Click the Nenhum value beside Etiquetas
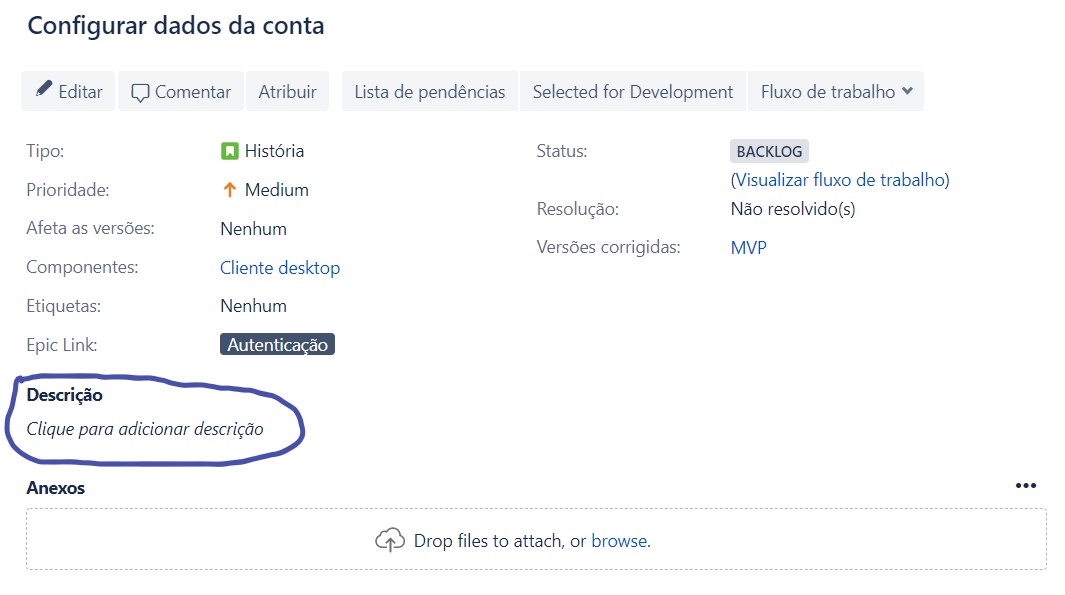 253,306
